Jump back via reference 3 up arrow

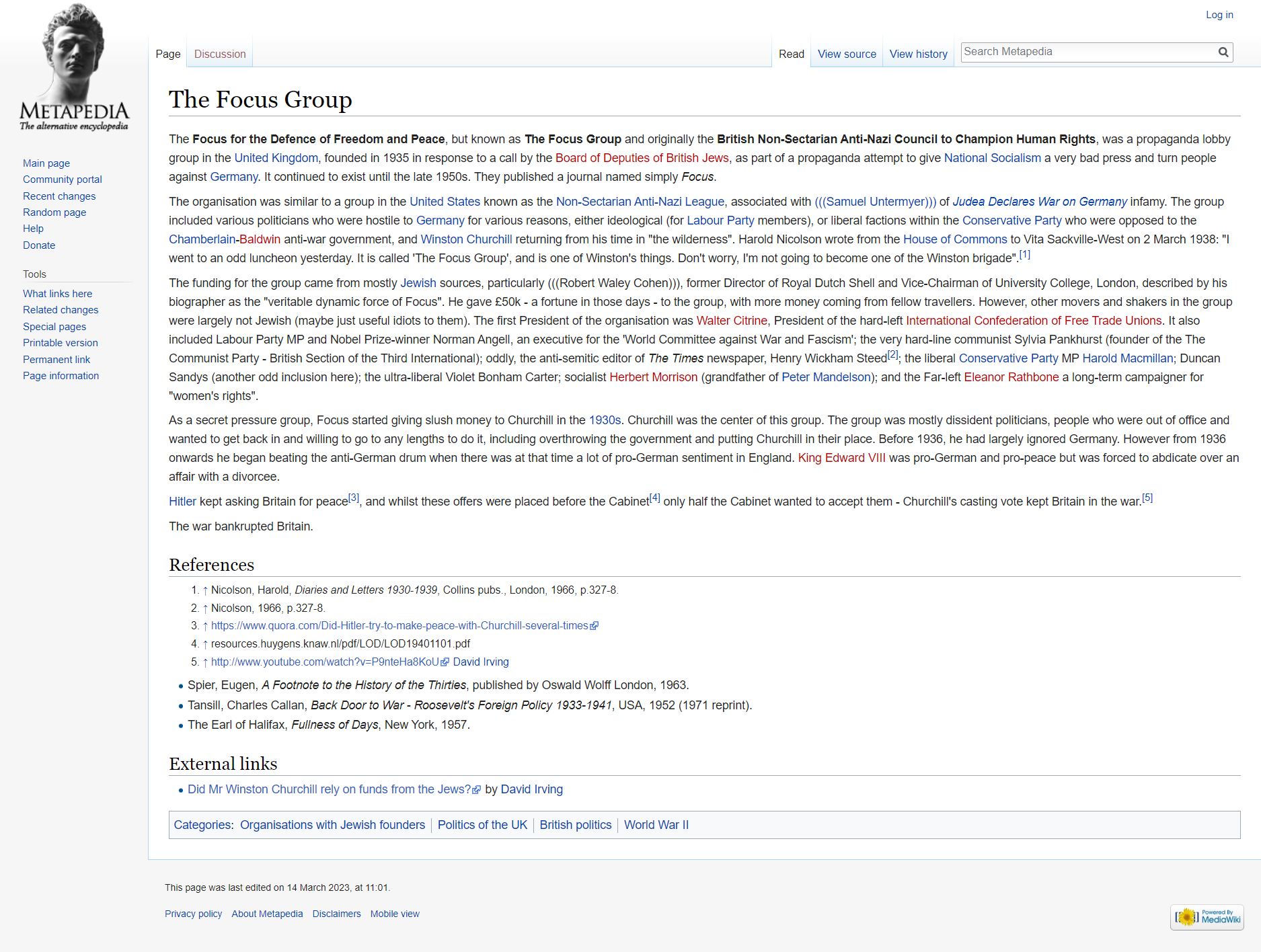(205, 626)
